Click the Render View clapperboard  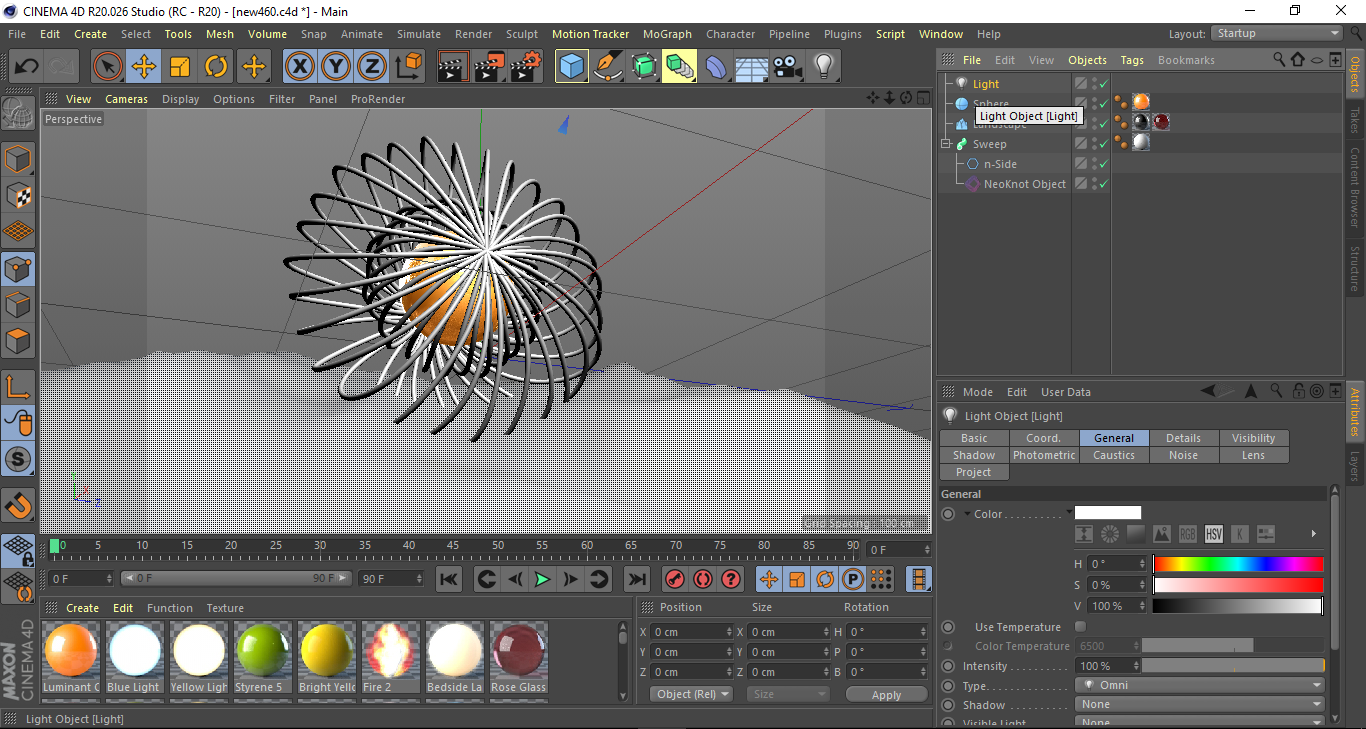click(454, 67)
